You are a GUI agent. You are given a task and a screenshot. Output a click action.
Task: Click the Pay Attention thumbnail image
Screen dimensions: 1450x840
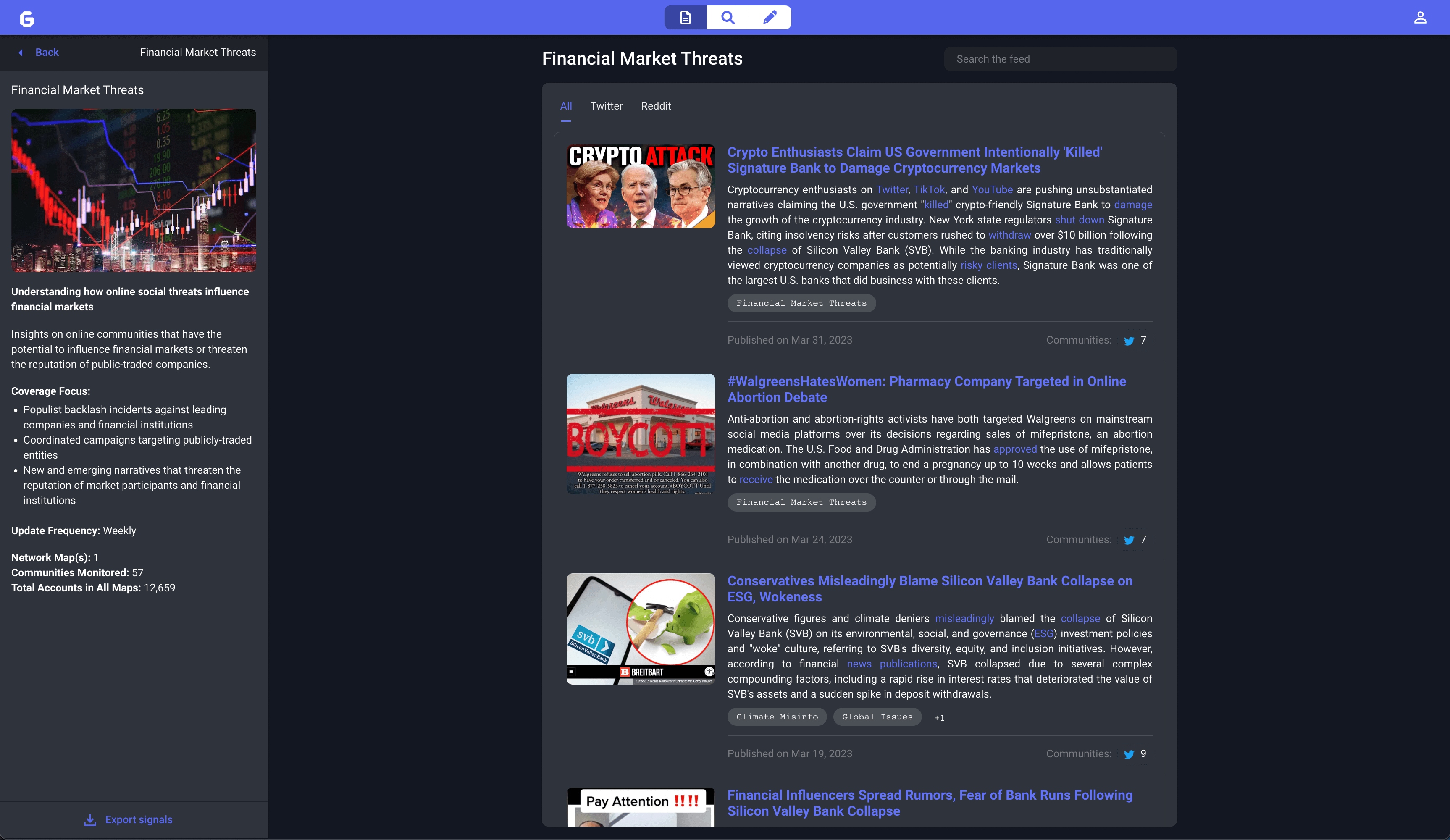click(x=641, y=807)
